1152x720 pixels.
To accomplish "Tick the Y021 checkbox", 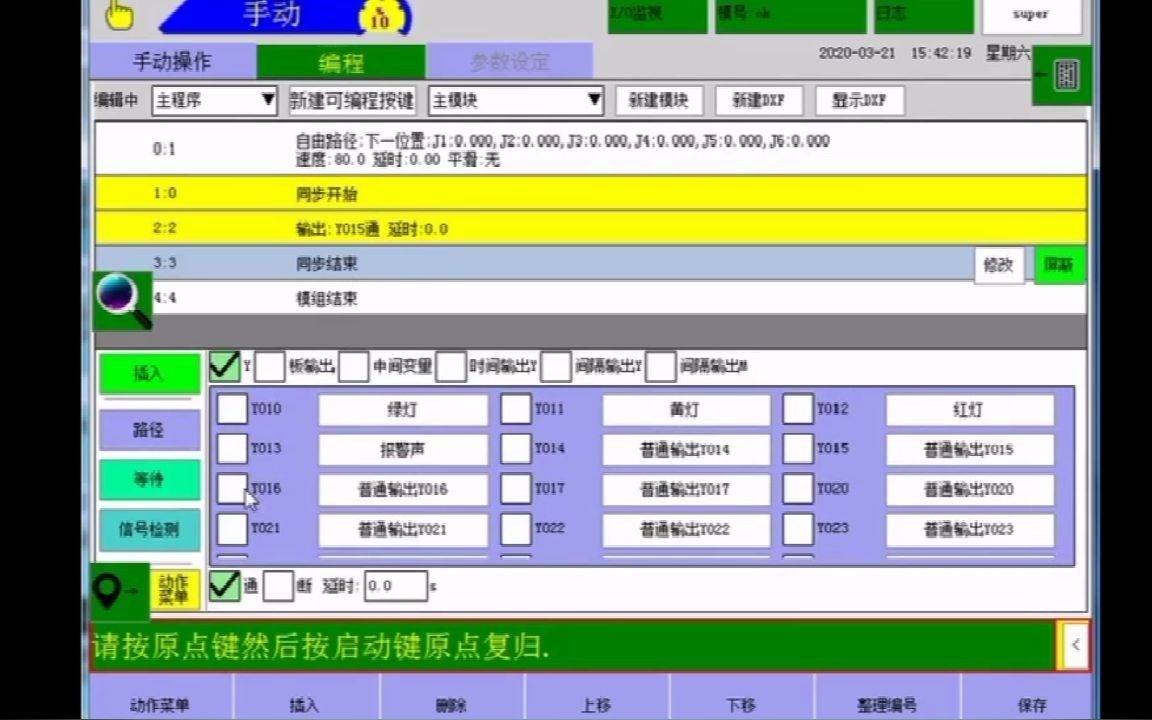I will [x=232, y=528].
